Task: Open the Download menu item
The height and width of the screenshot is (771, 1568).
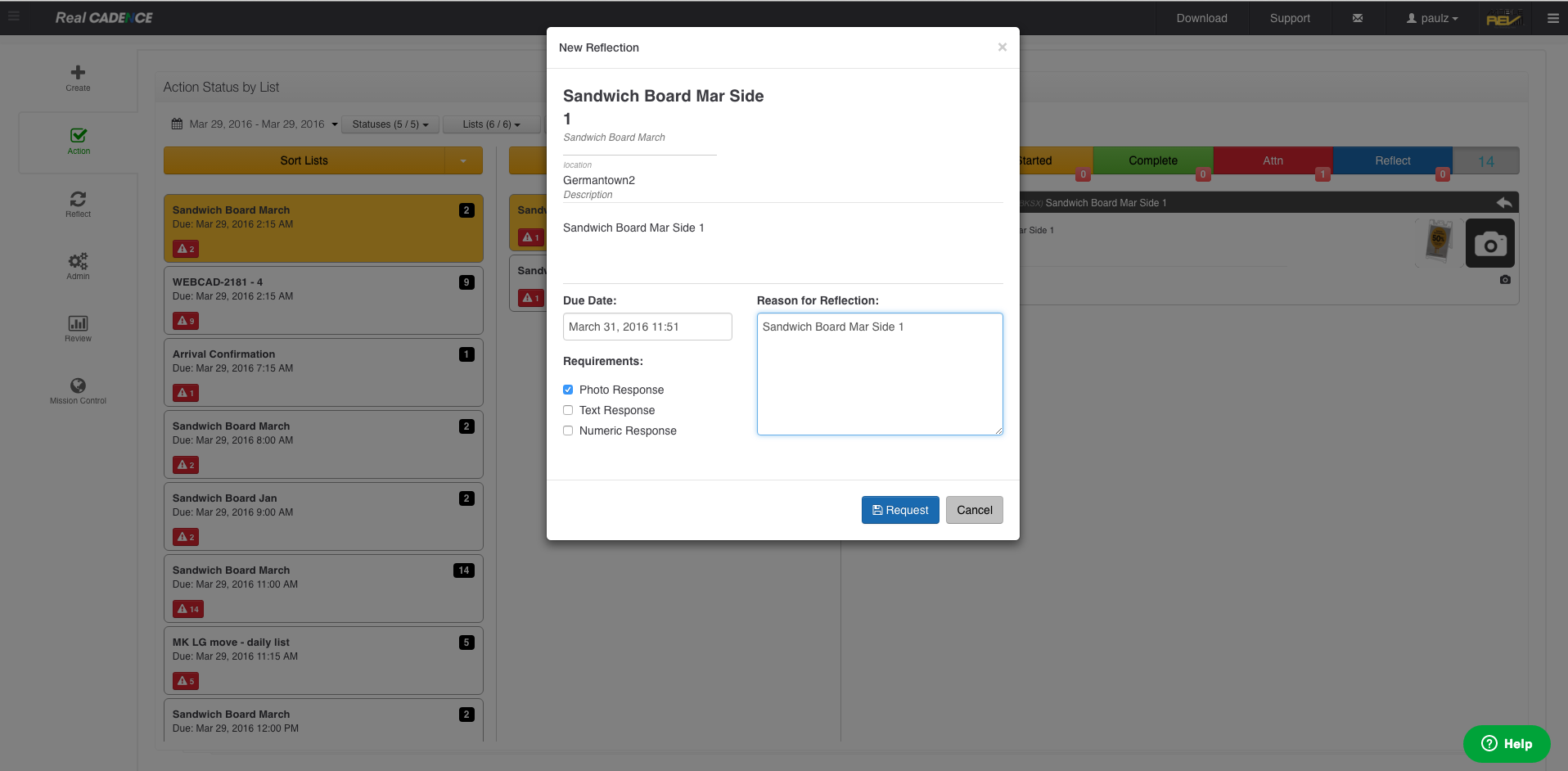Action: [x=1201, y=18]
